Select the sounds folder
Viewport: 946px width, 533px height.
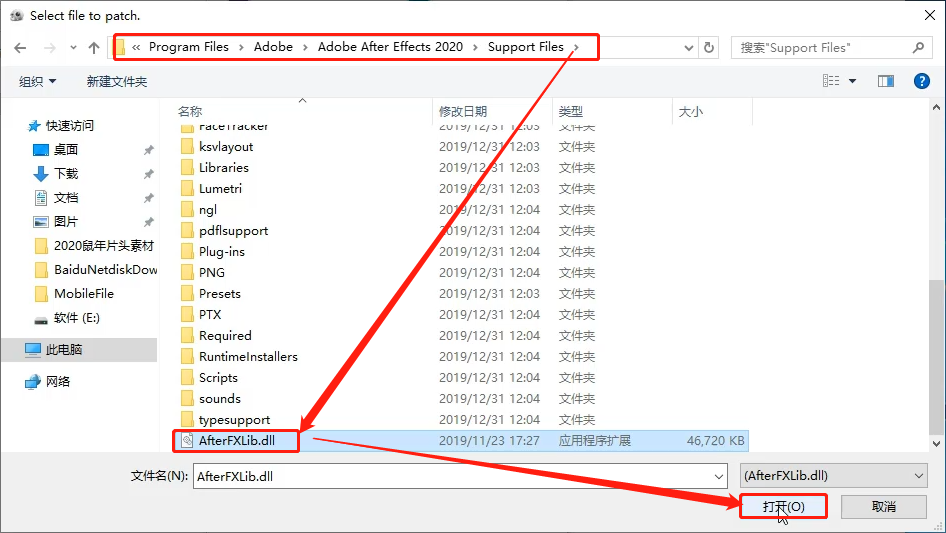pos(220,399)
